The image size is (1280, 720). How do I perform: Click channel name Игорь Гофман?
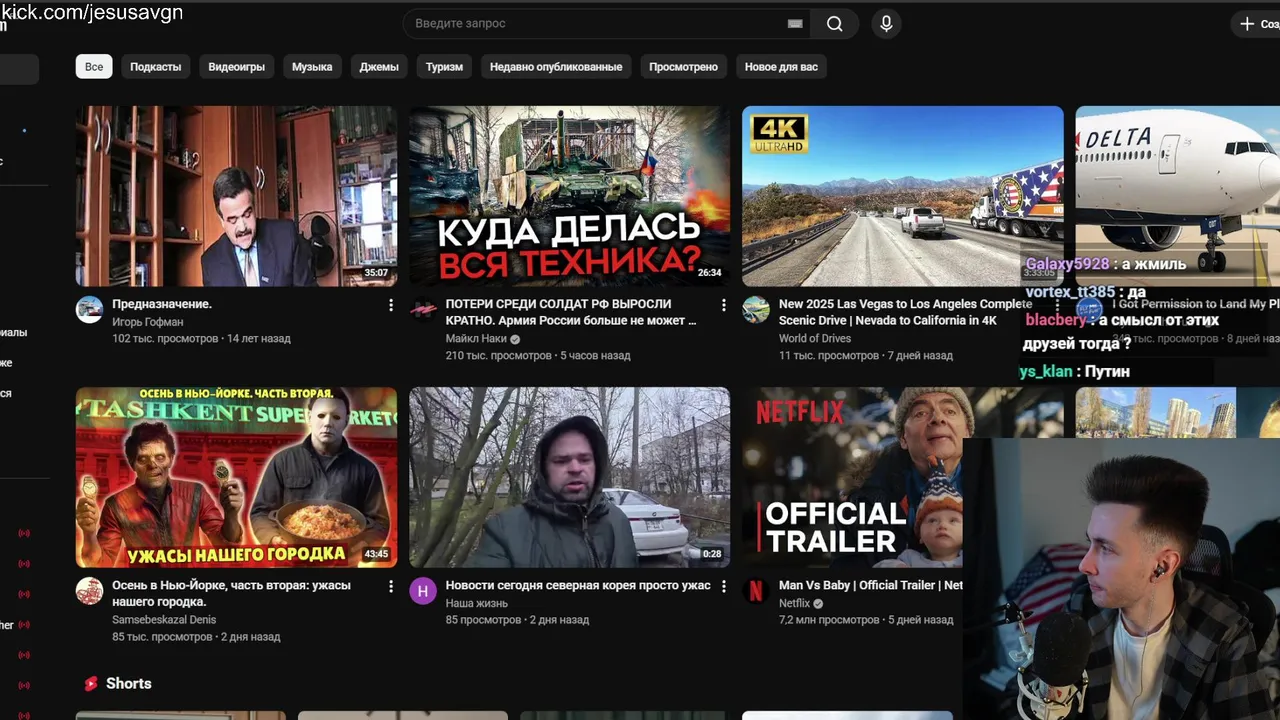pyautogui.click(x=148, y=322)
